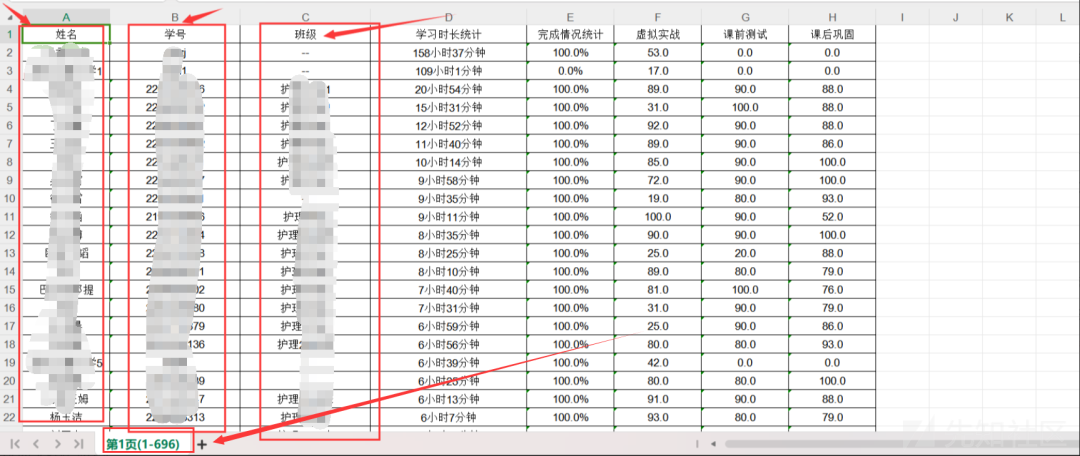The image size is (1080, 456).
Task: Select the cell 109小时1分钟
Action: pyautogui.click(x=448, y=71)
